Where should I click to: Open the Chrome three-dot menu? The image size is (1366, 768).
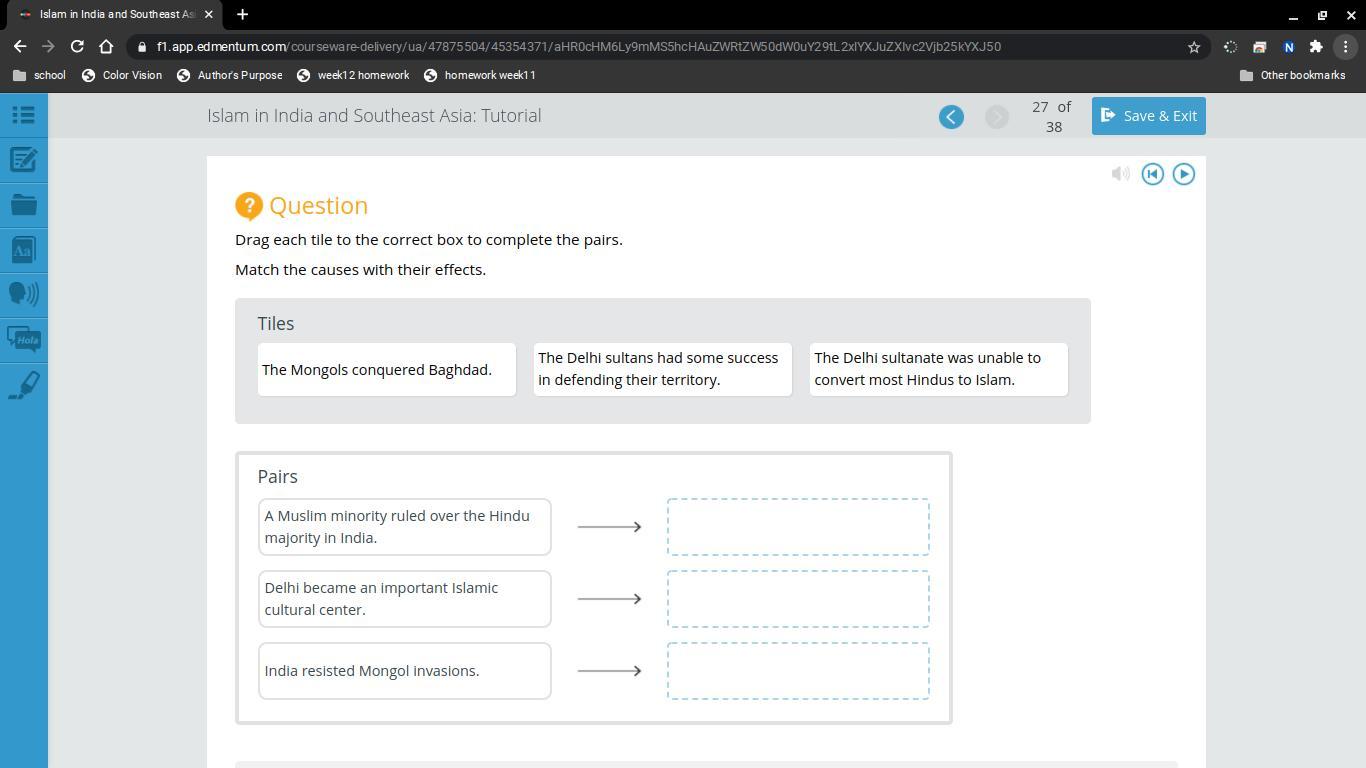pyautogui.click(x=1346, y=47)
